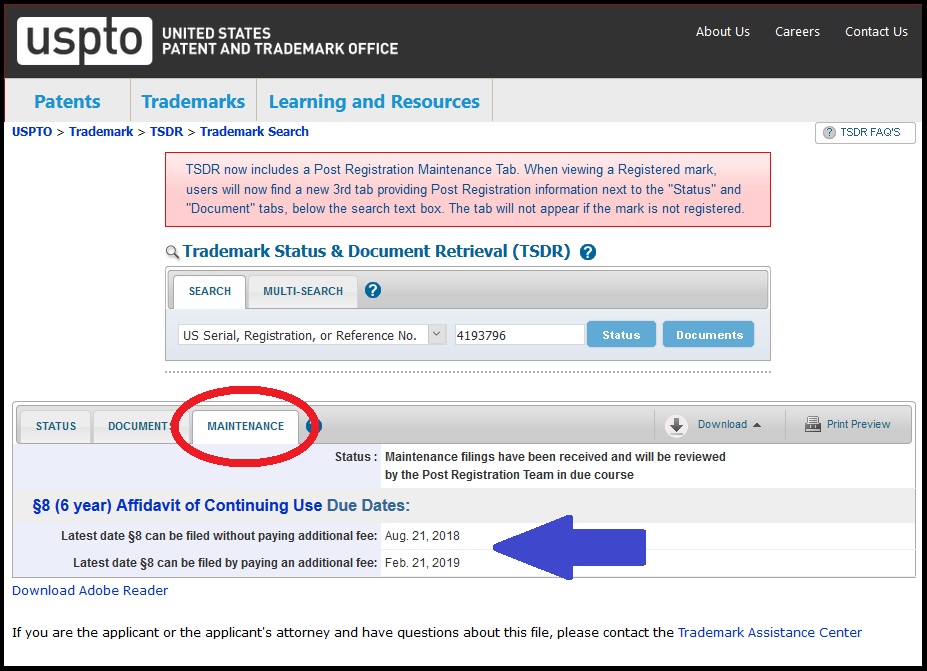The image size is (927, 671).
Task: Open the Patents menu
Action: click(67, 101)
